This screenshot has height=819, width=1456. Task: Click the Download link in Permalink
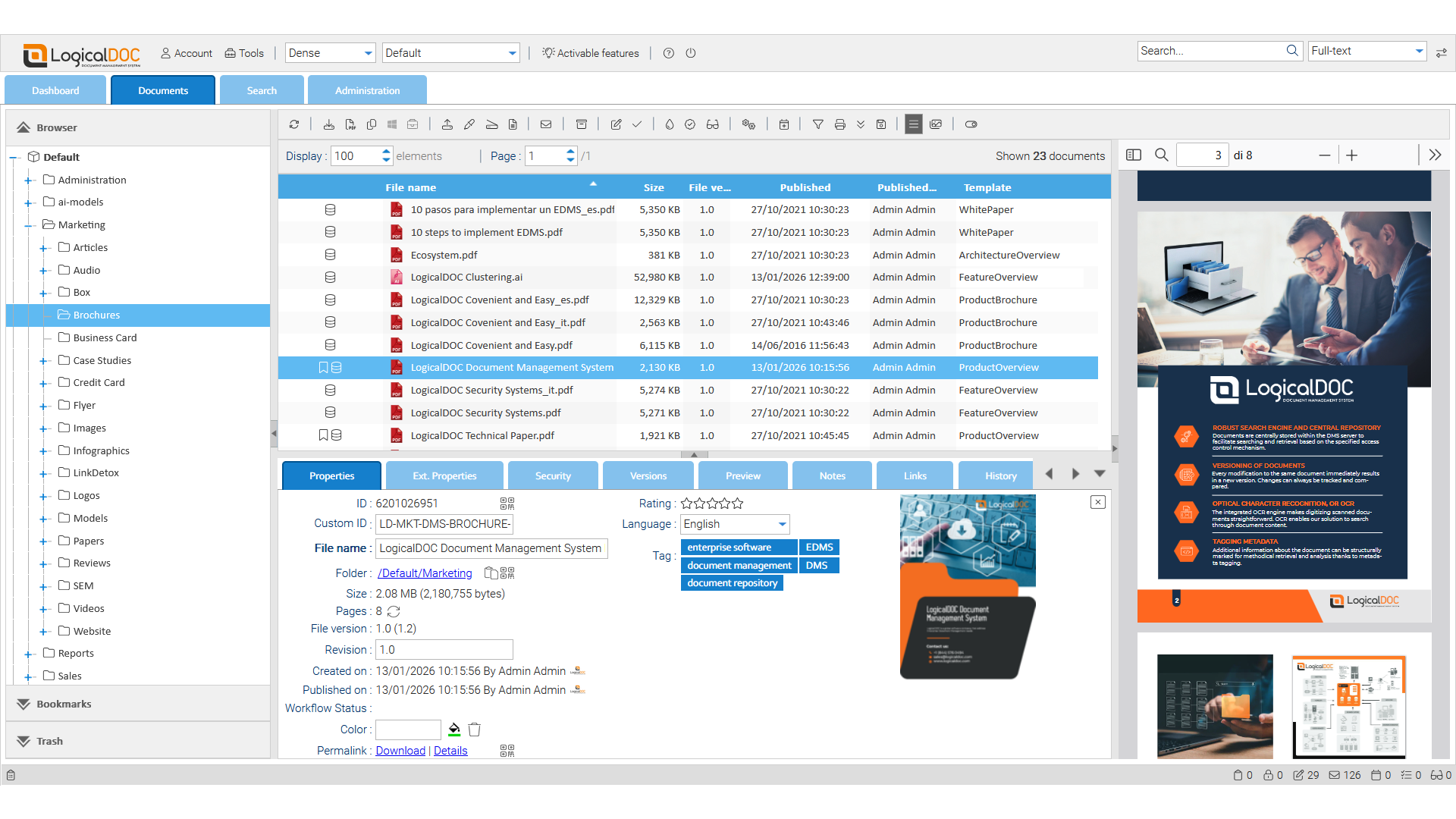(x=400, y=750)
